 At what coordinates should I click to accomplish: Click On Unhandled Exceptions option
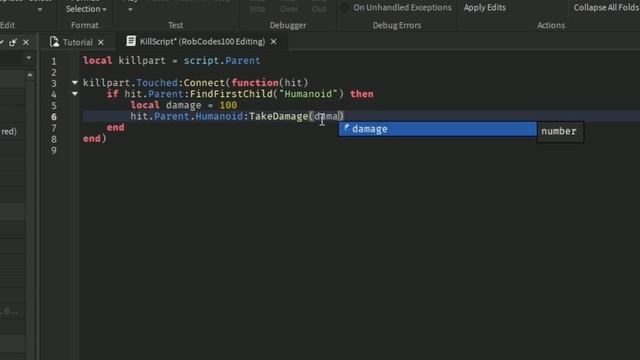402,7
